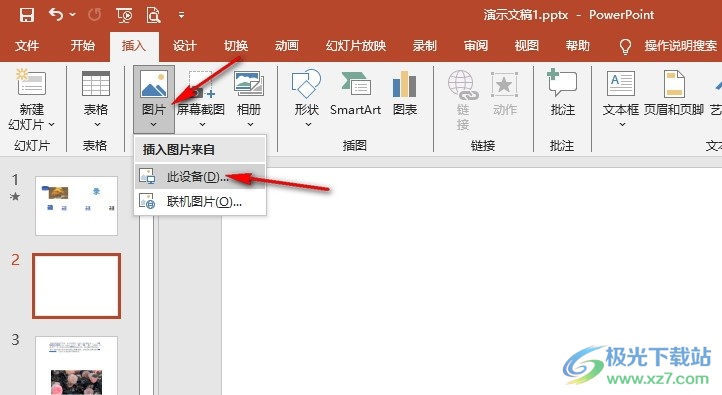This screenshot has height=395, width=722.
Task: Choose 联机图片(O)... menu item
Action: coord(200,202)
